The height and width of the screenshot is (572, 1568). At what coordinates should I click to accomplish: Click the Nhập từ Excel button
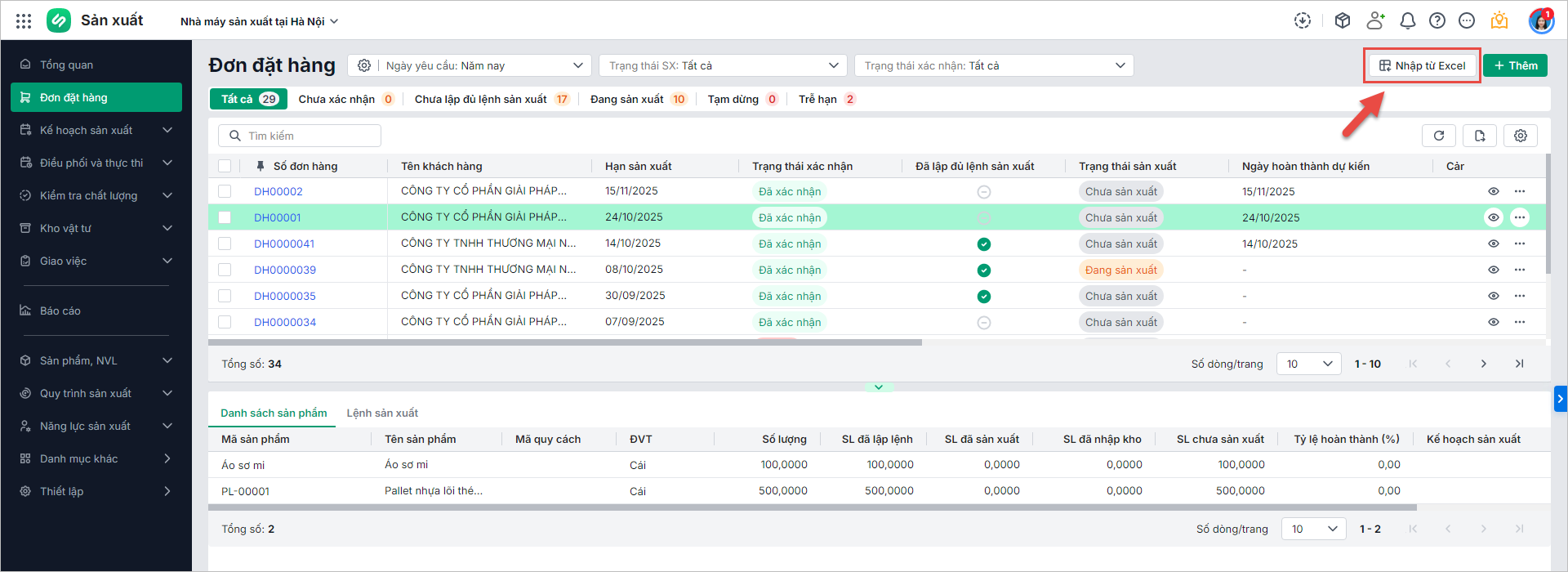tap(1422, 65)
